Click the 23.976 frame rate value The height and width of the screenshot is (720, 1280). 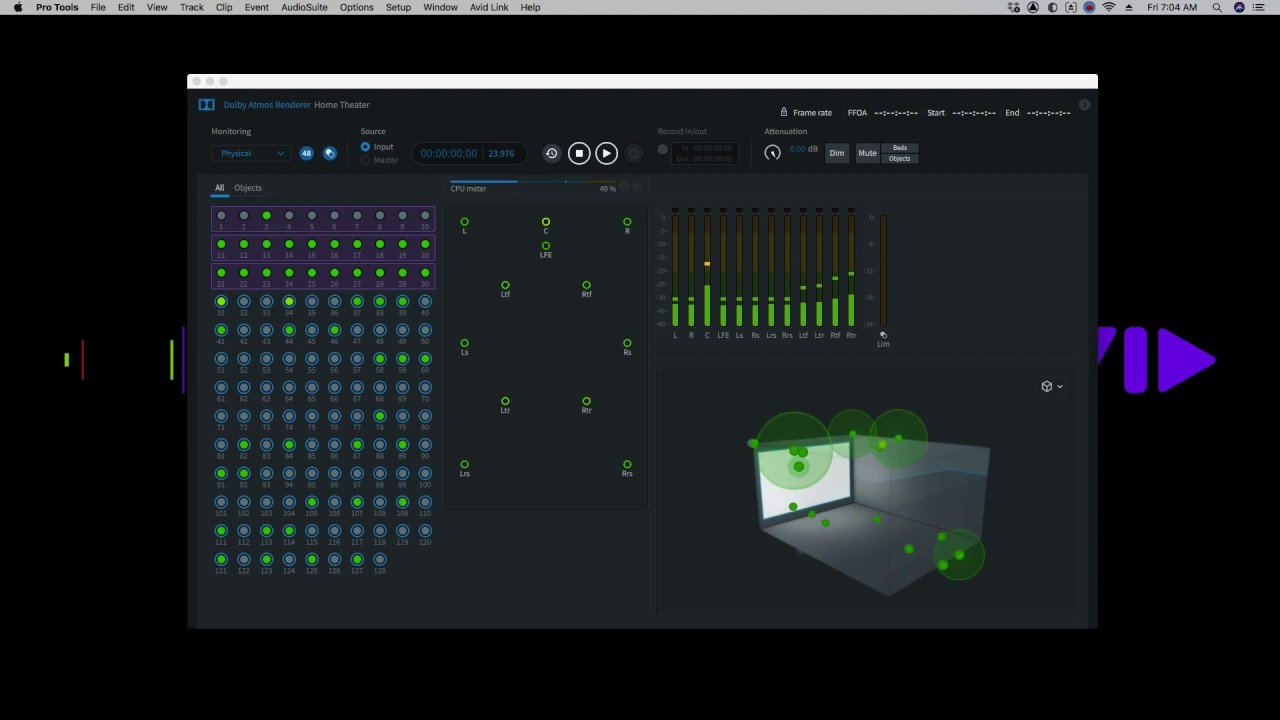[501, 154]
